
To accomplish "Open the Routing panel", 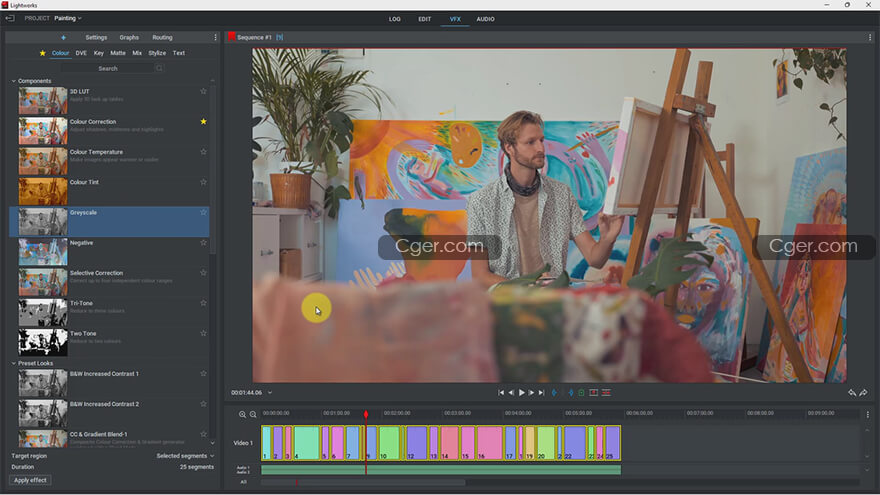I will tap(162, 38).
